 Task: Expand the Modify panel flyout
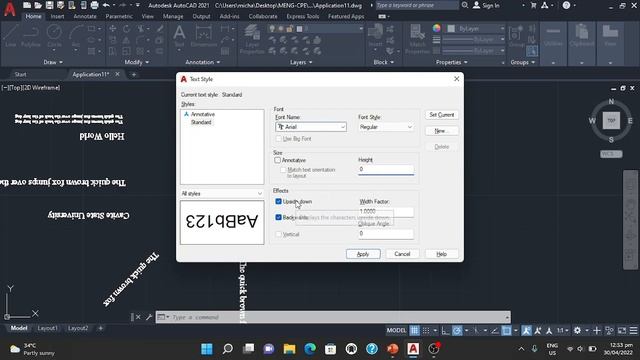coord(137,62)
